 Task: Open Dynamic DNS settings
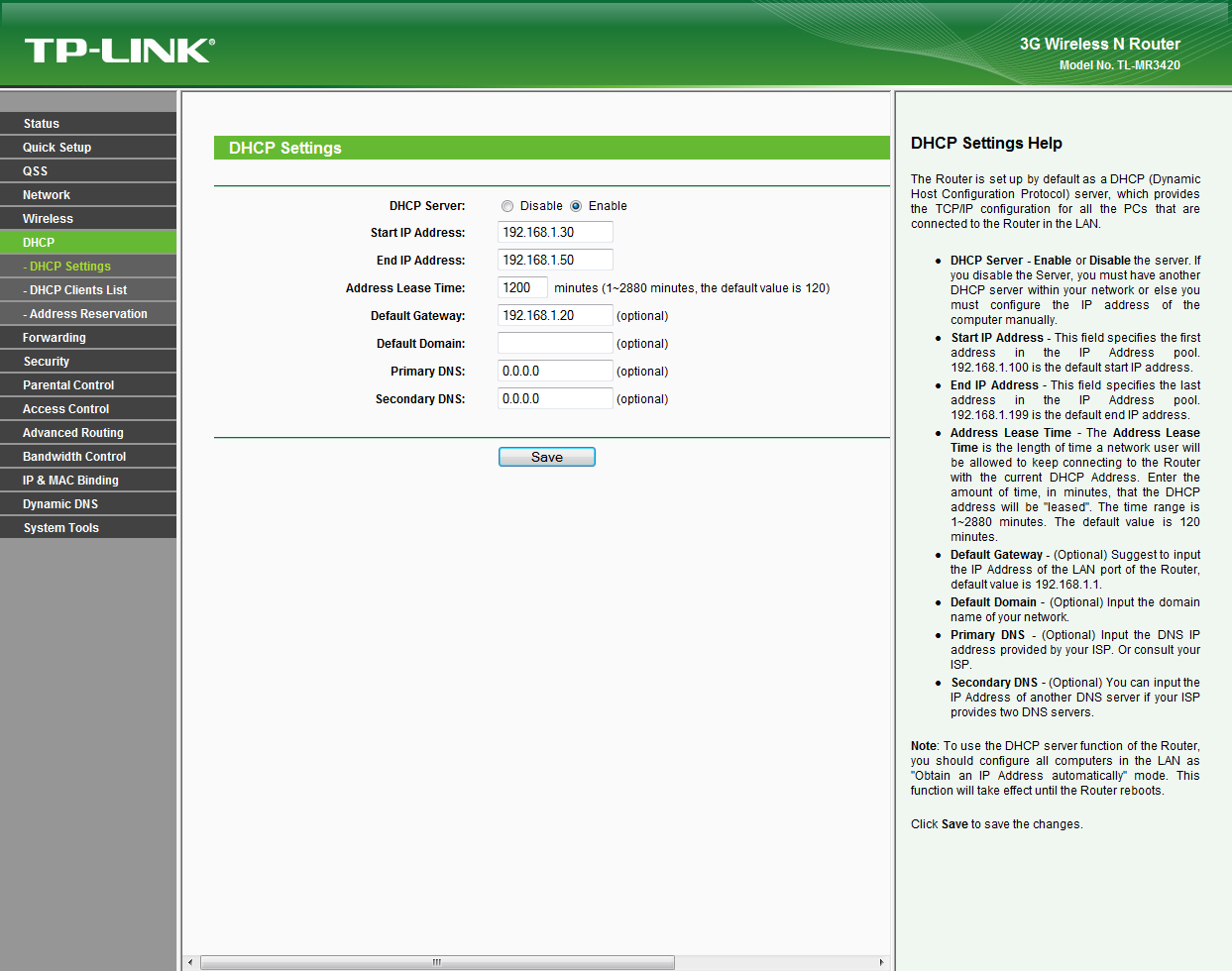(x=88, y=504)
